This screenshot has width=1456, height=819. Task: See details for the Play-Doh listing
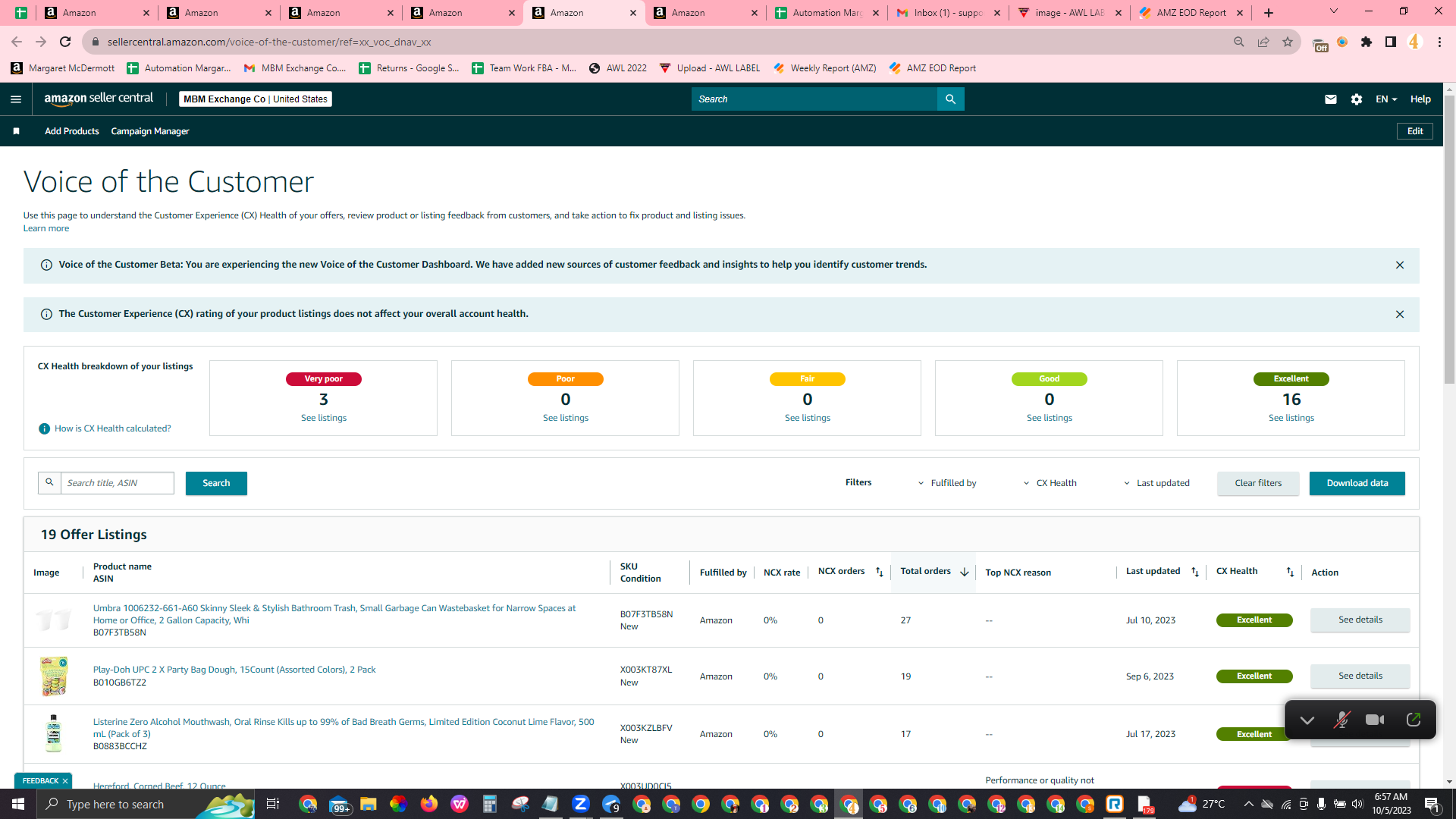[x=1360, y=676]
